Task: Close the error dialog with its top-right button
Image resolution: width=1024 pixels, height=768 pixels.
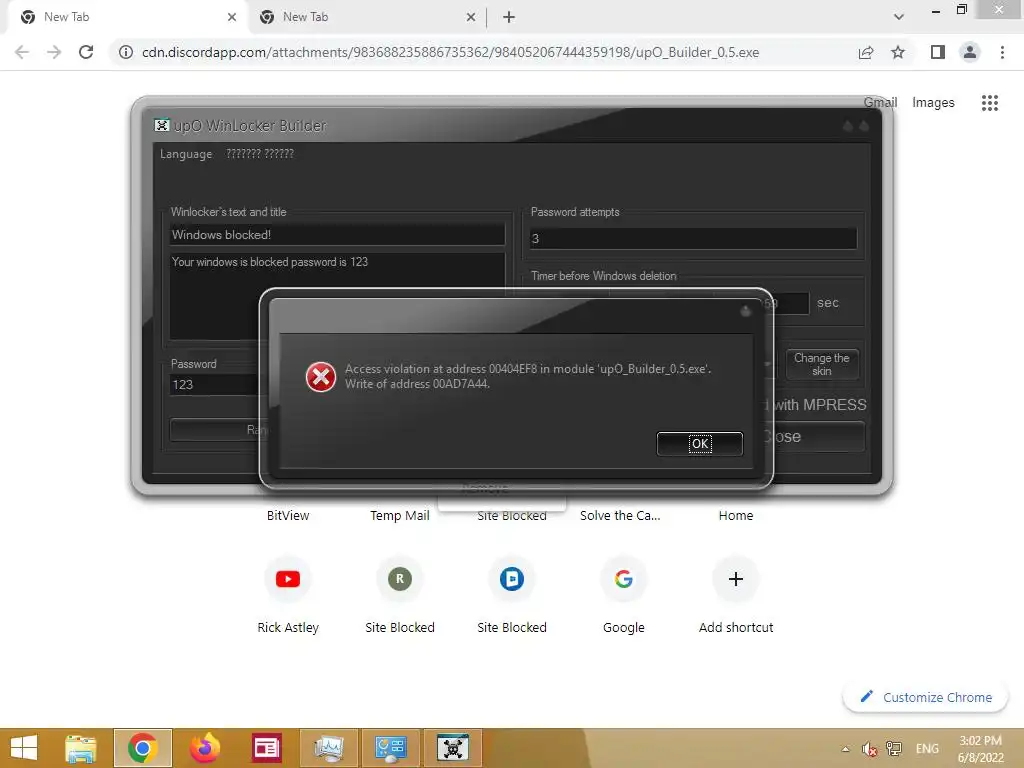Action: click(x=746, y=312)
